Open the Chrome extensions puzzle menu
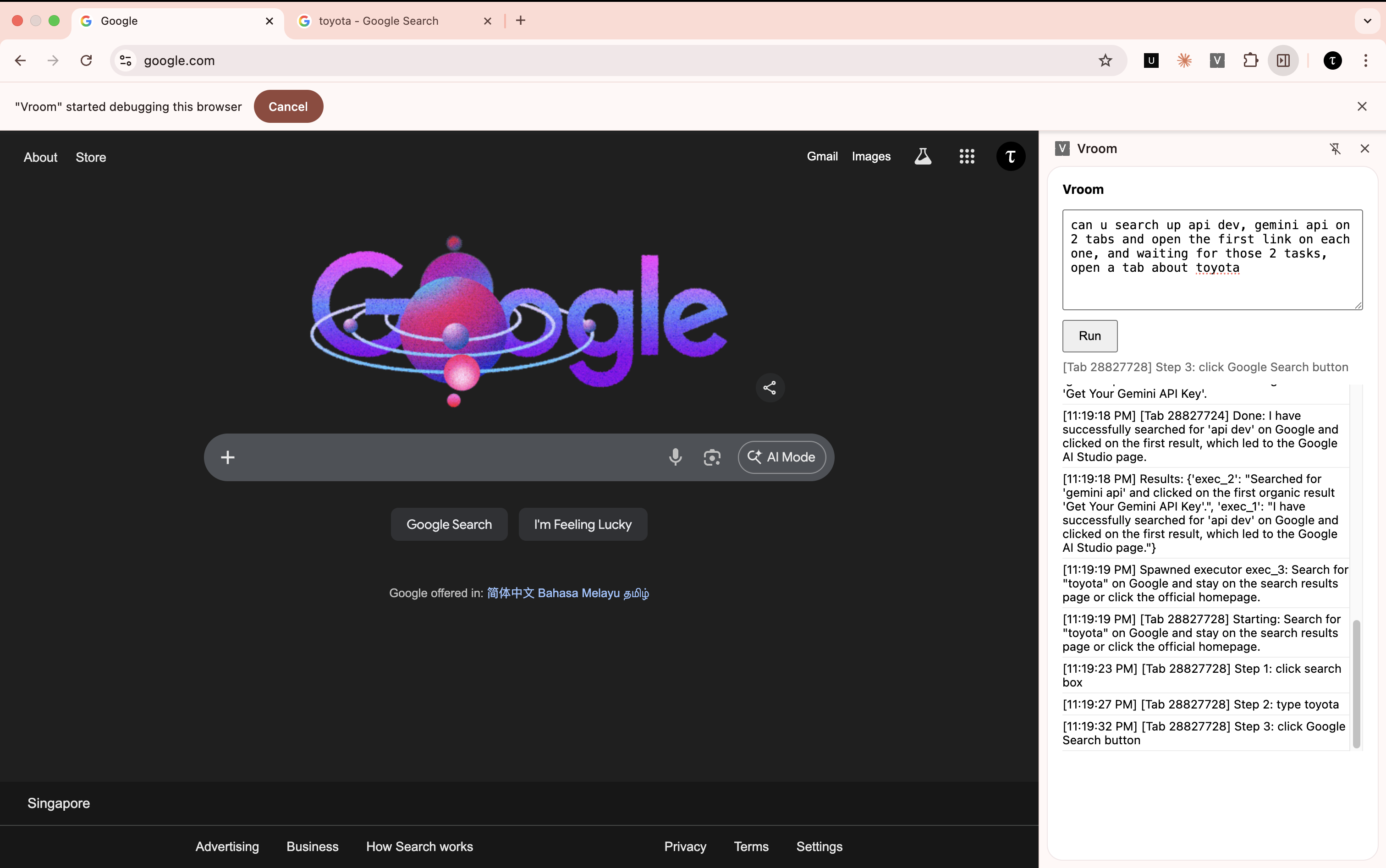 [x=1250, y=60]
